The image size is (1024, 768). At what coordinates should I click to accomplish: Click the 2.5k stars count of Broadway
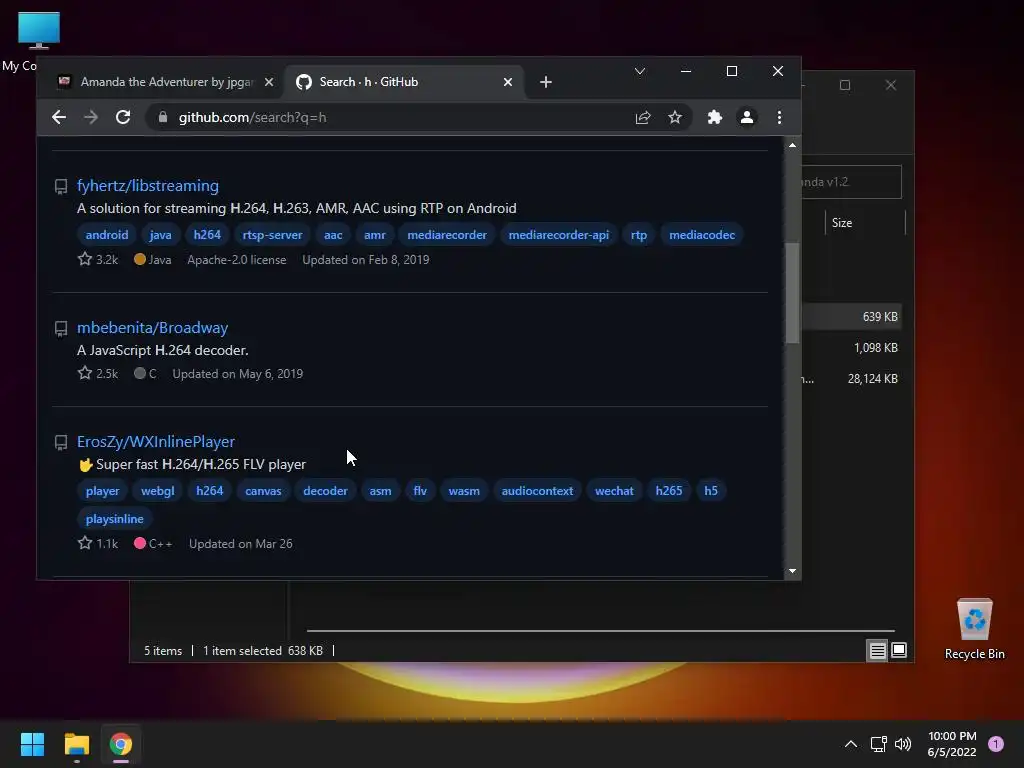pos(98,374)
